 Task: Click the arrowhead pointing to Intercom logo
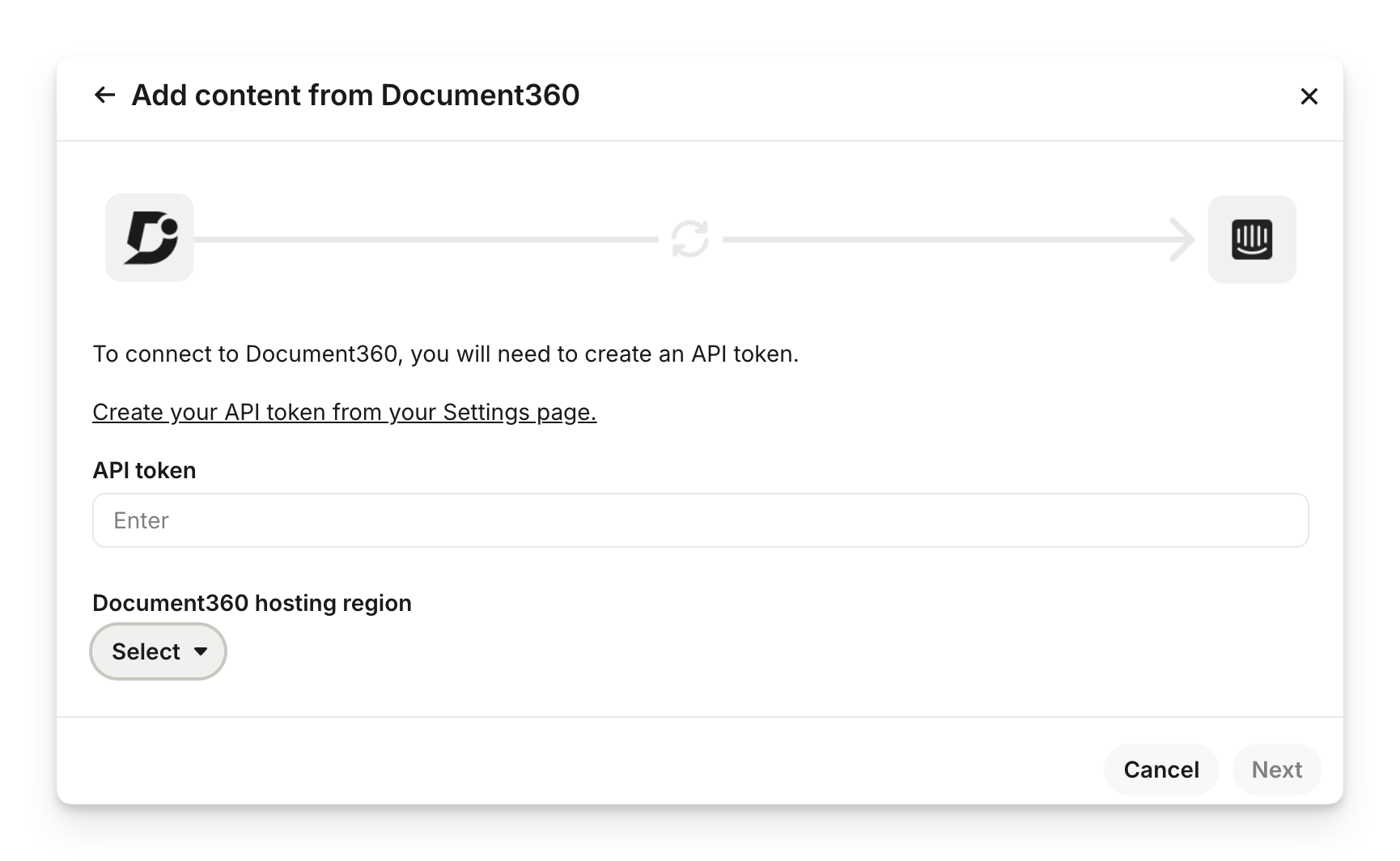pos(1183,240)
